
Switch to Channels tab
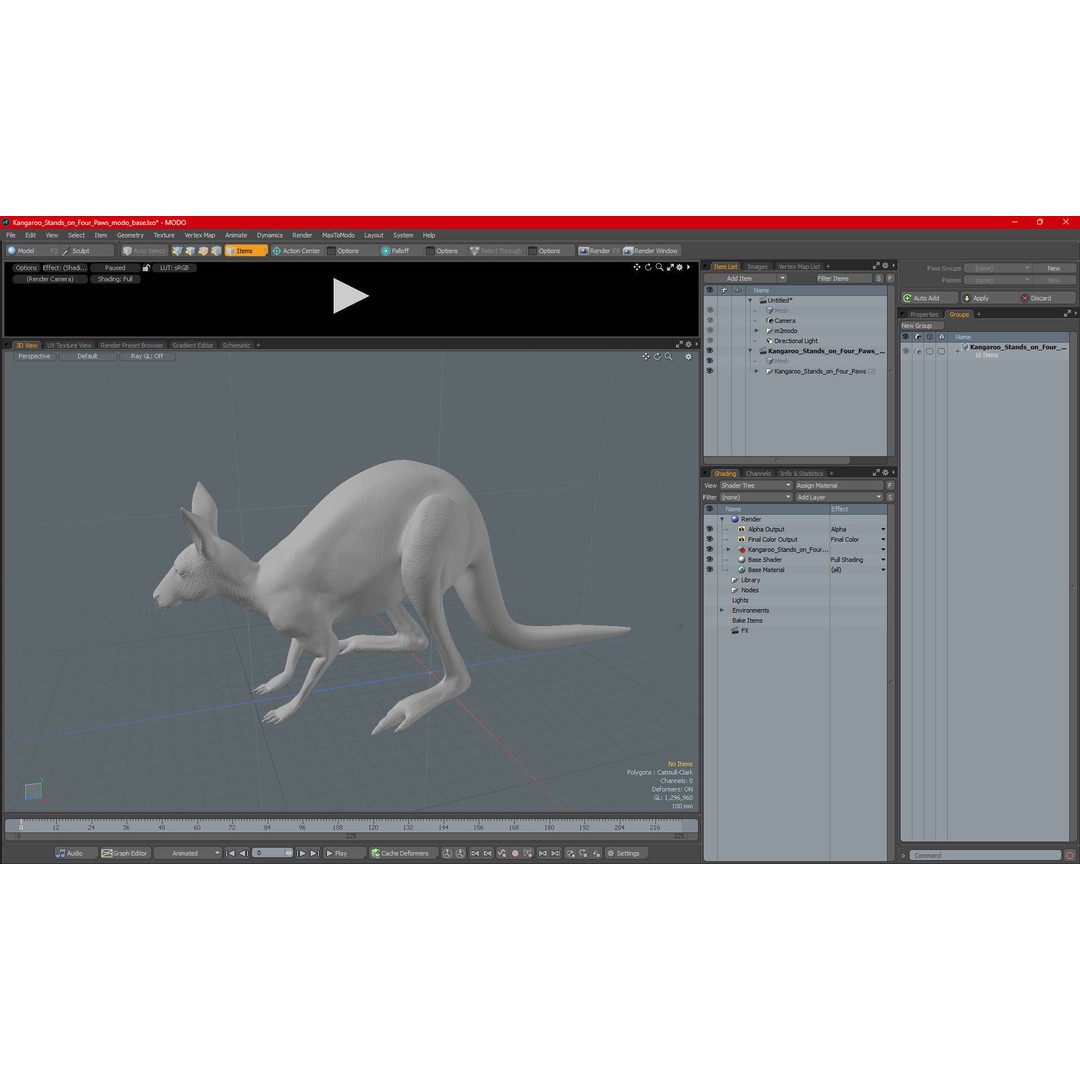(x=758, y=473)
